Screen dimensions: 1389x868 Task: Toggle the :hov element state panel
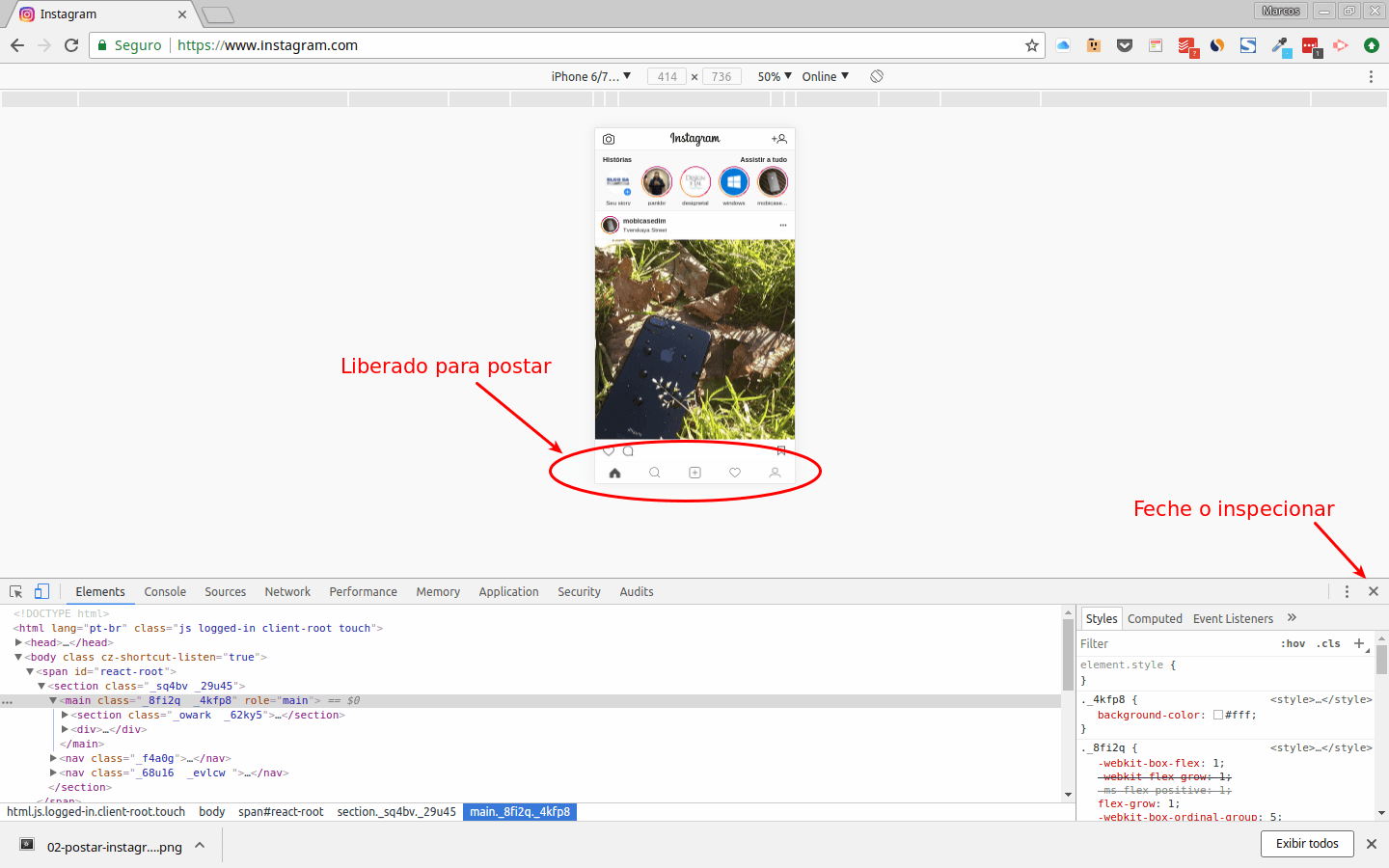click(1293, 643)
